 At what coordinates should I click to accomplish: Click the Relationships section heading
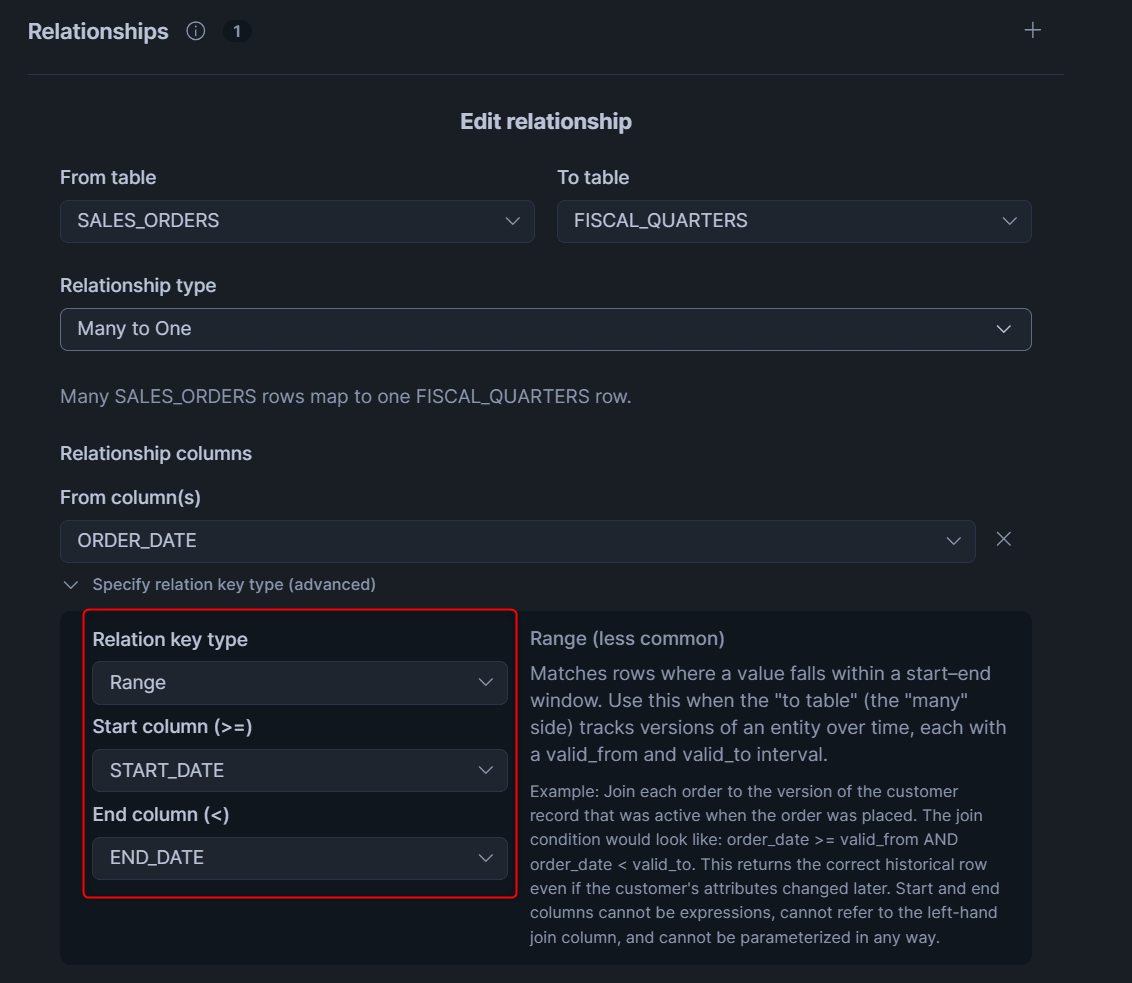click(x=98, y=31)
